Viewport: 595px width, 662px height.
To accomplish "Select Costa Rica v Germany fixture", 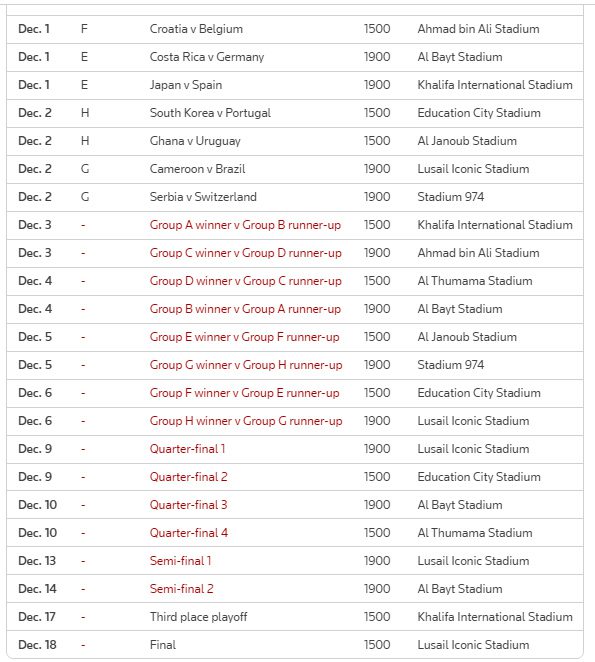I will pos(206,57).
